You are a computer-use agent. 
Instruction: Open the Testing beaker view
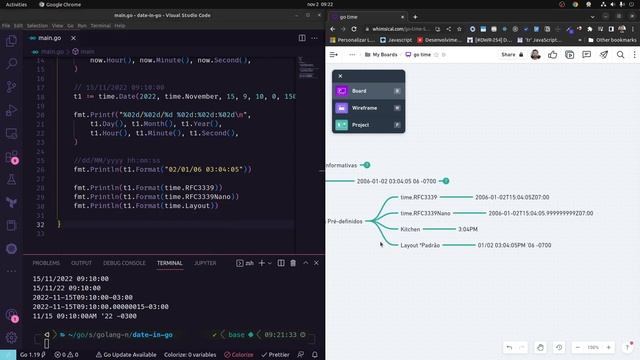(11, 179)
